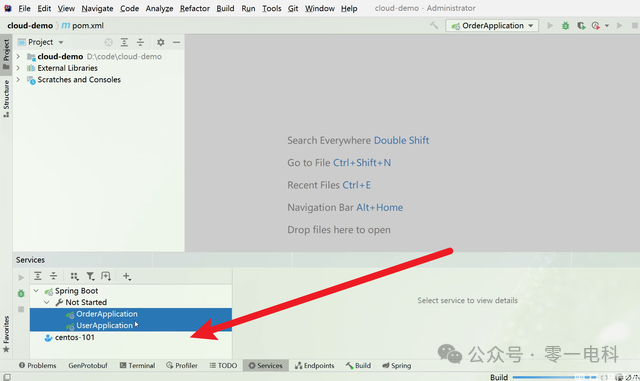
Task: Open the Analyze menu
Action: click(x=159, y=8)
